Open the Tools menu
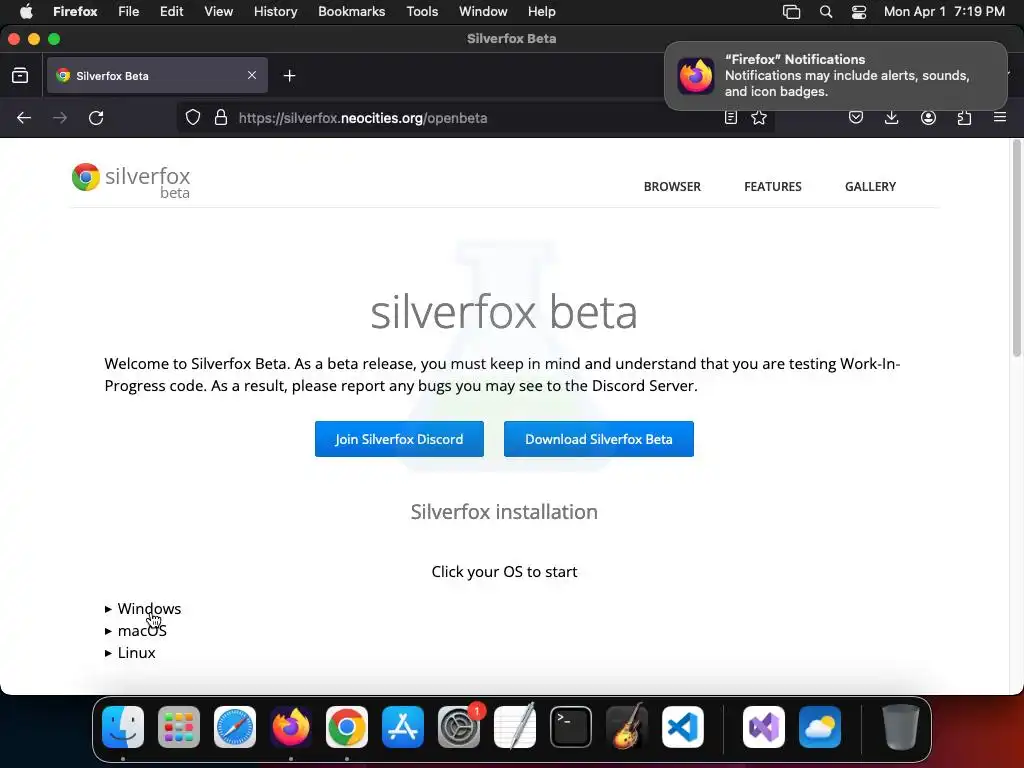Viewport: 1024px width, 768px height. pos(422,12)
